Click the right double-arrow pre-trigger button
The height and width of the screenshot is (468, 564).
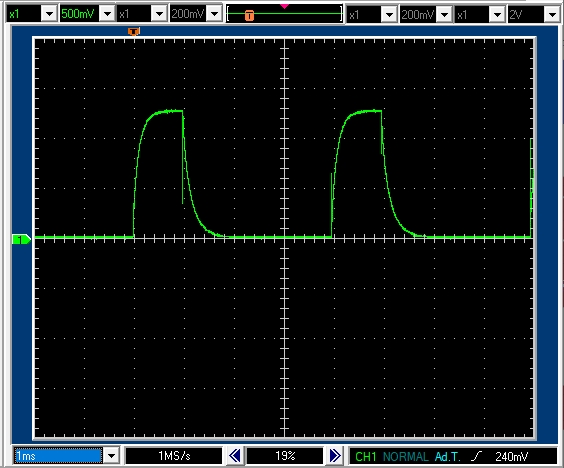[x=335, y=456]
